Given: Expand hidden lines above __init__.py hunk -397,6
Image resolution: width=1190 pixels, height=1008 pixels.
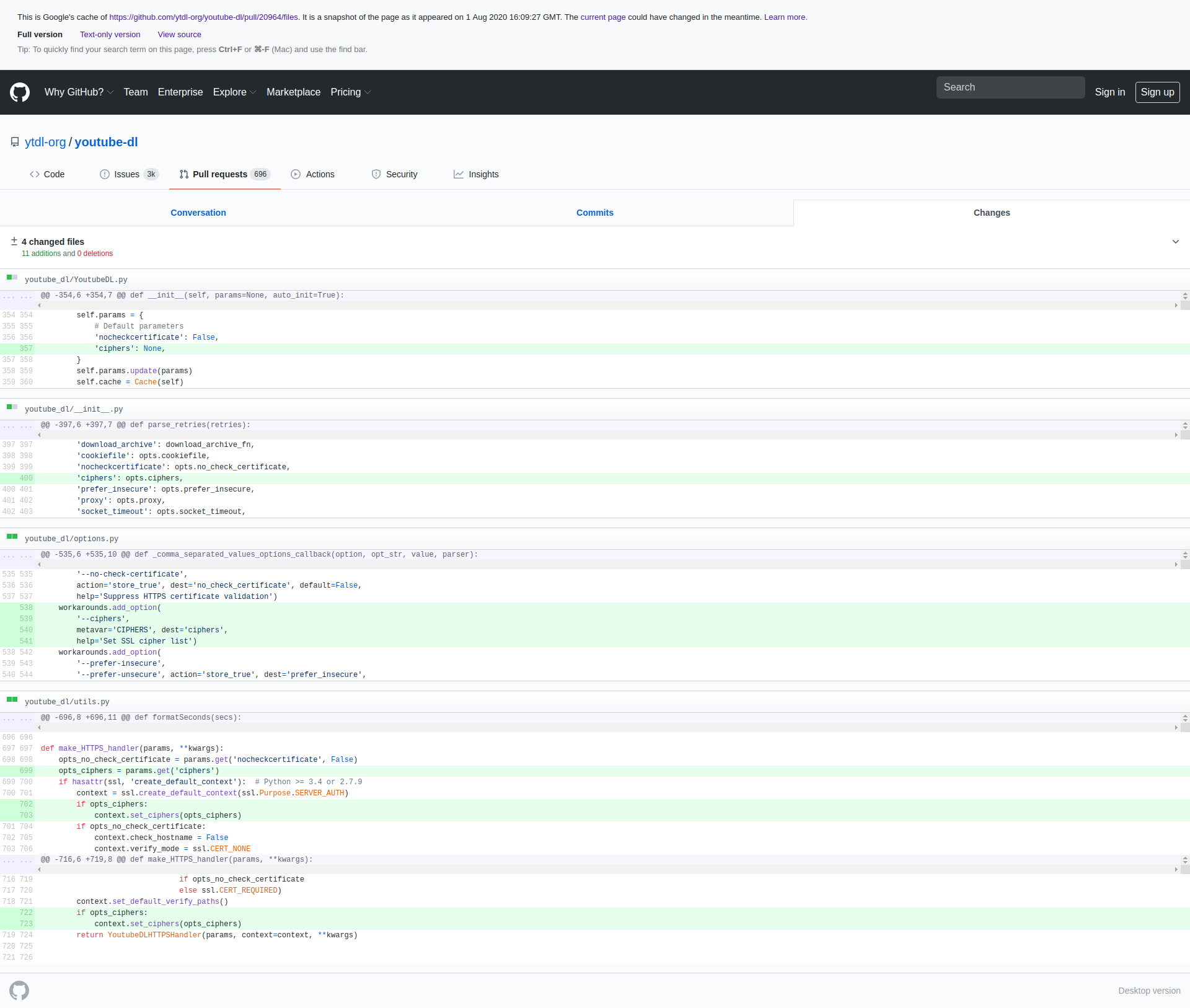Looking at the screenshot, I should click(x=17, y=426).
